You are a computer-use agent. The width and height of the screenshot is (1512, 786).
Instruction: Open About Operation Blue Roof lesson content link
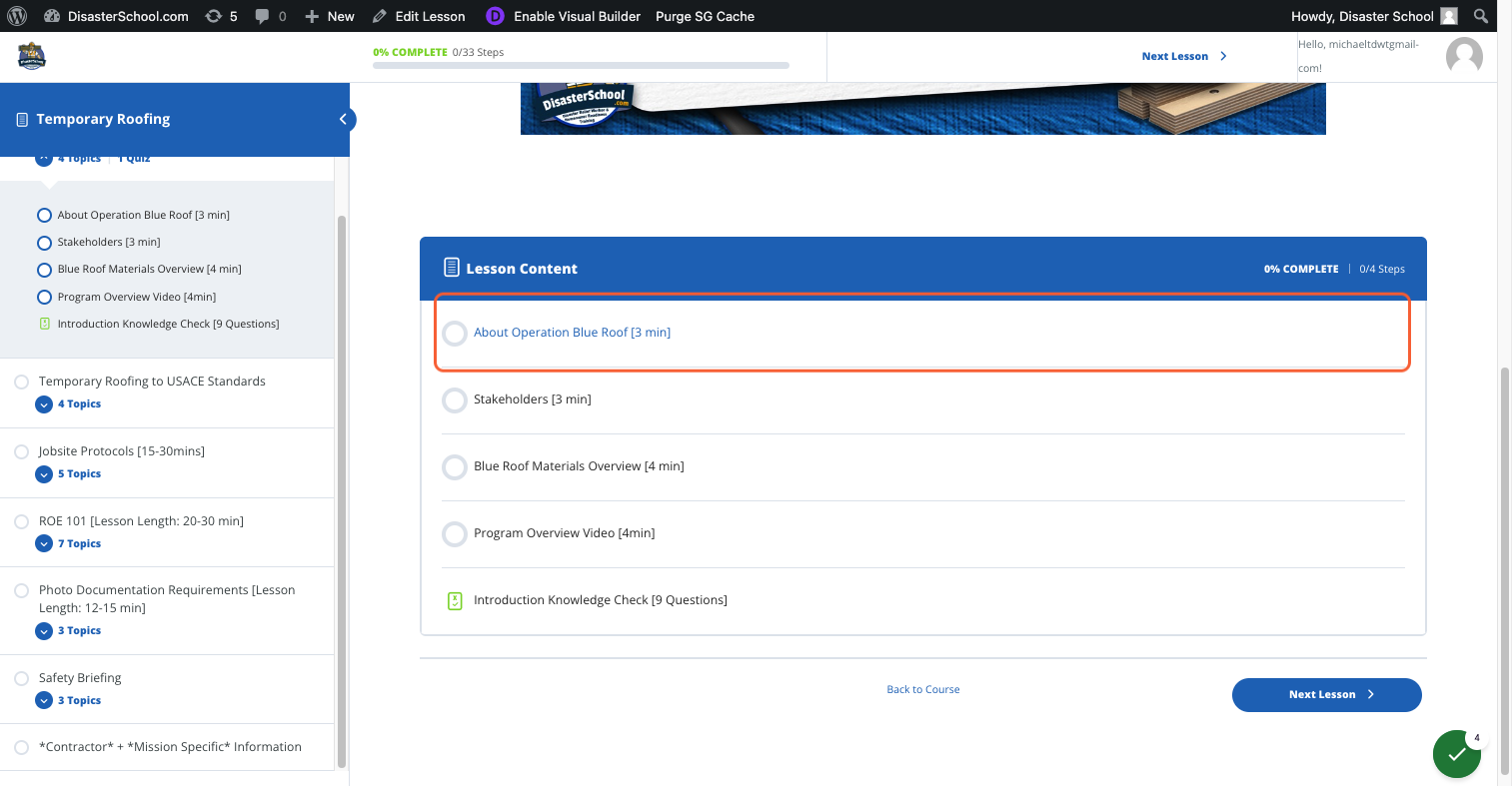pos(572,333)
